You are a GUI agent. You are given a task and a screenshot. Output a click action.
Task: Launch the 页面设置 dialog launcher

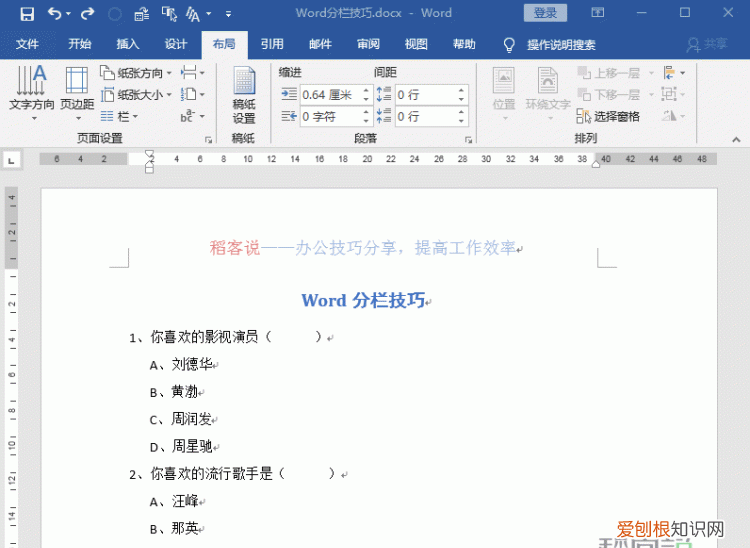click(208, 140)
